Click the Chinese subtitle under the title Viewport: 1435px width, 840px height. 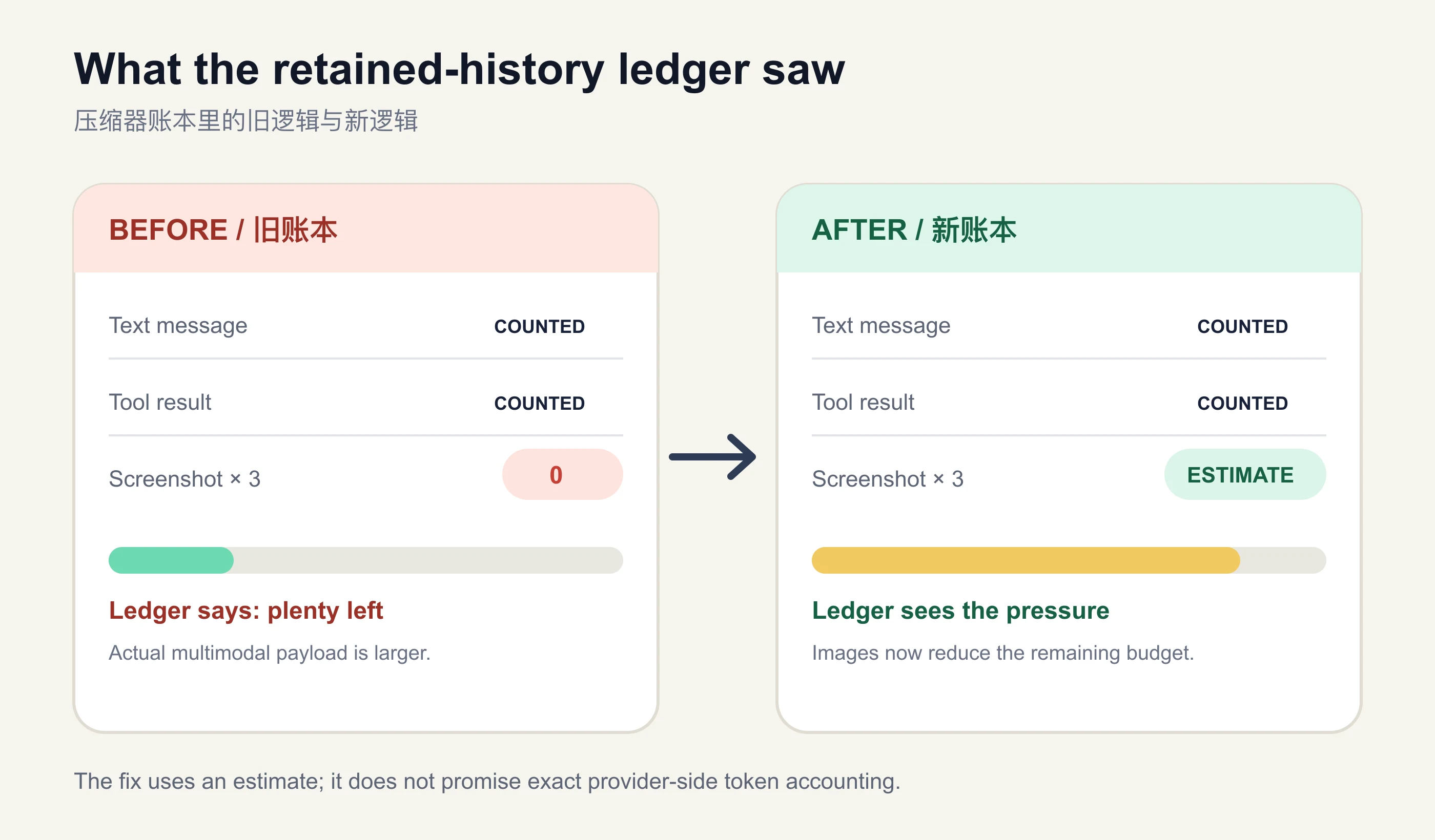click(246, 121)
